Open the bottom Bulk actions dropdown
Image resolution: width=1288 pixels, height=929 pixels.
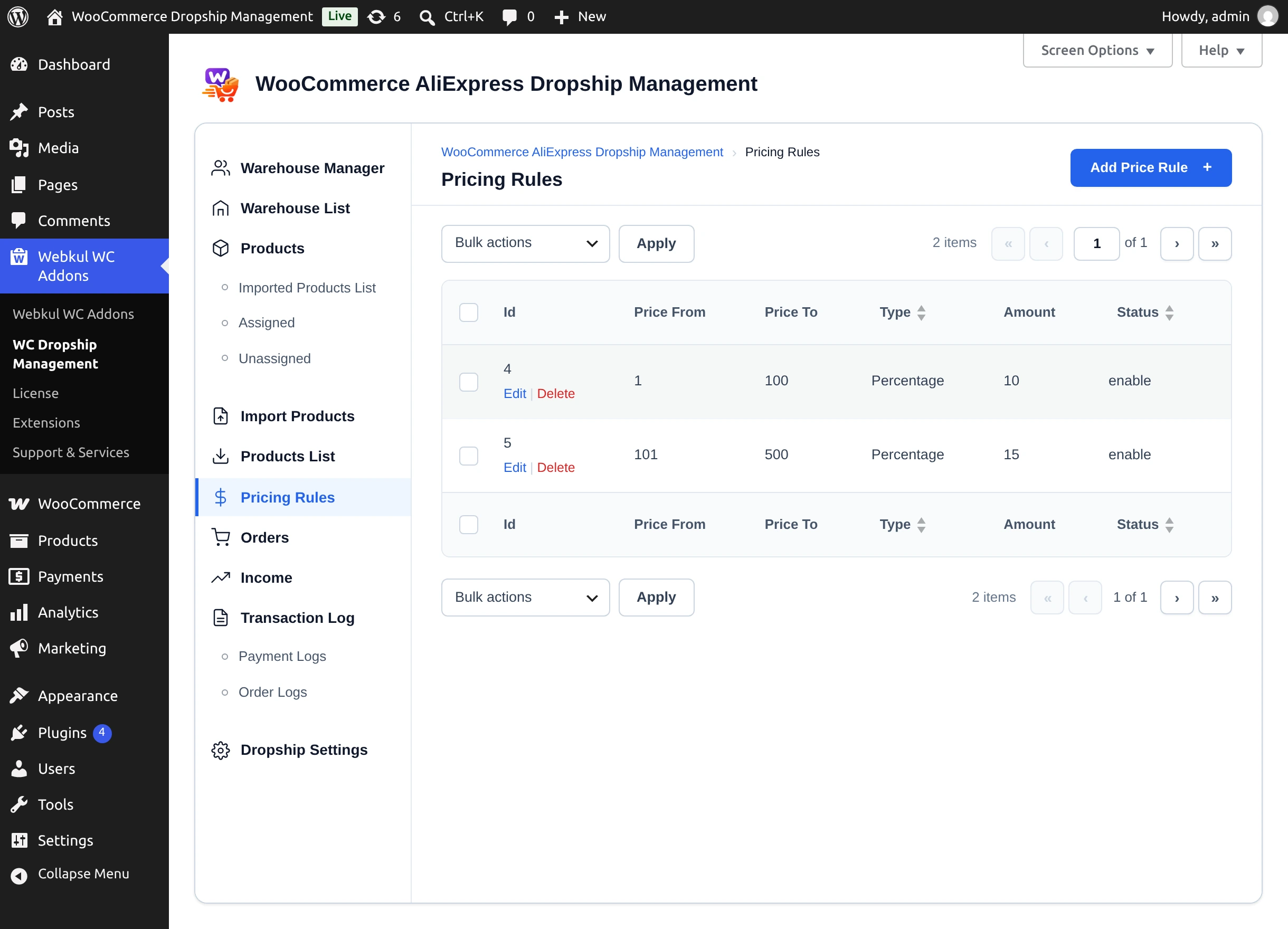pos(525,598)
